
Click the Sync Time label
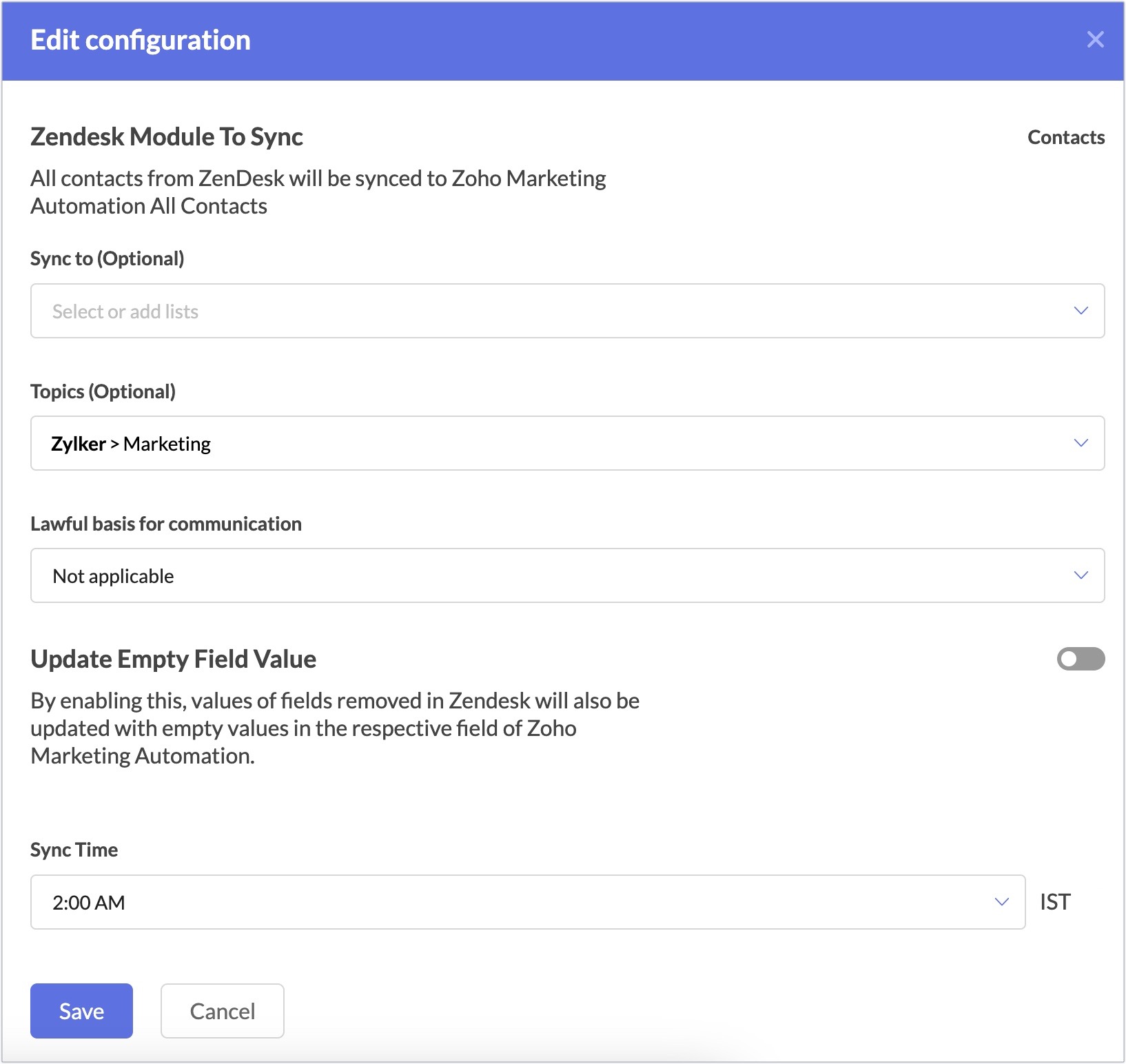click(74, 850)
